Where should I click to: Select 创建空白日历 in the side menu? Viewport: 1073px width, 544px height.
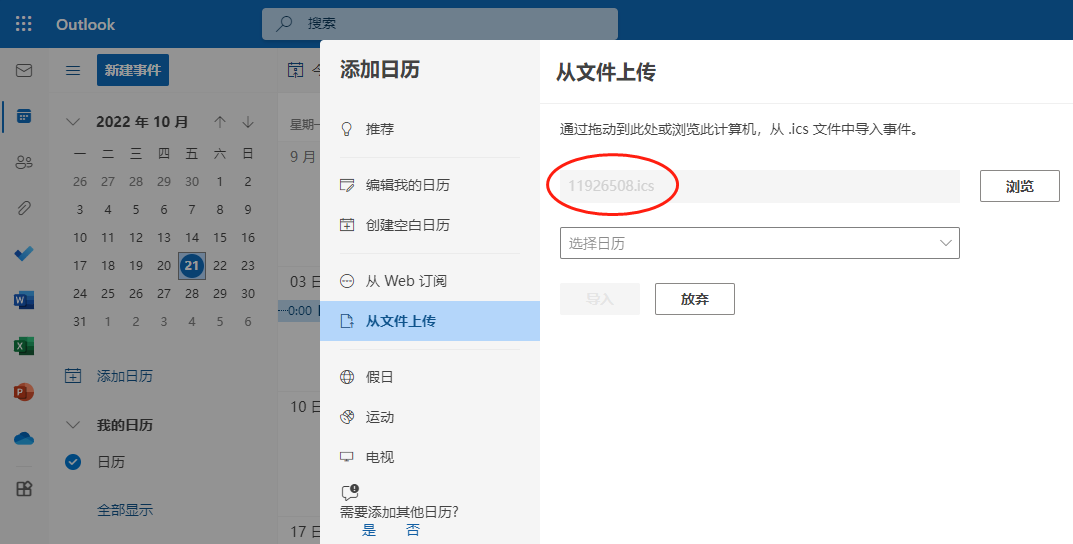tap(407, 225)
